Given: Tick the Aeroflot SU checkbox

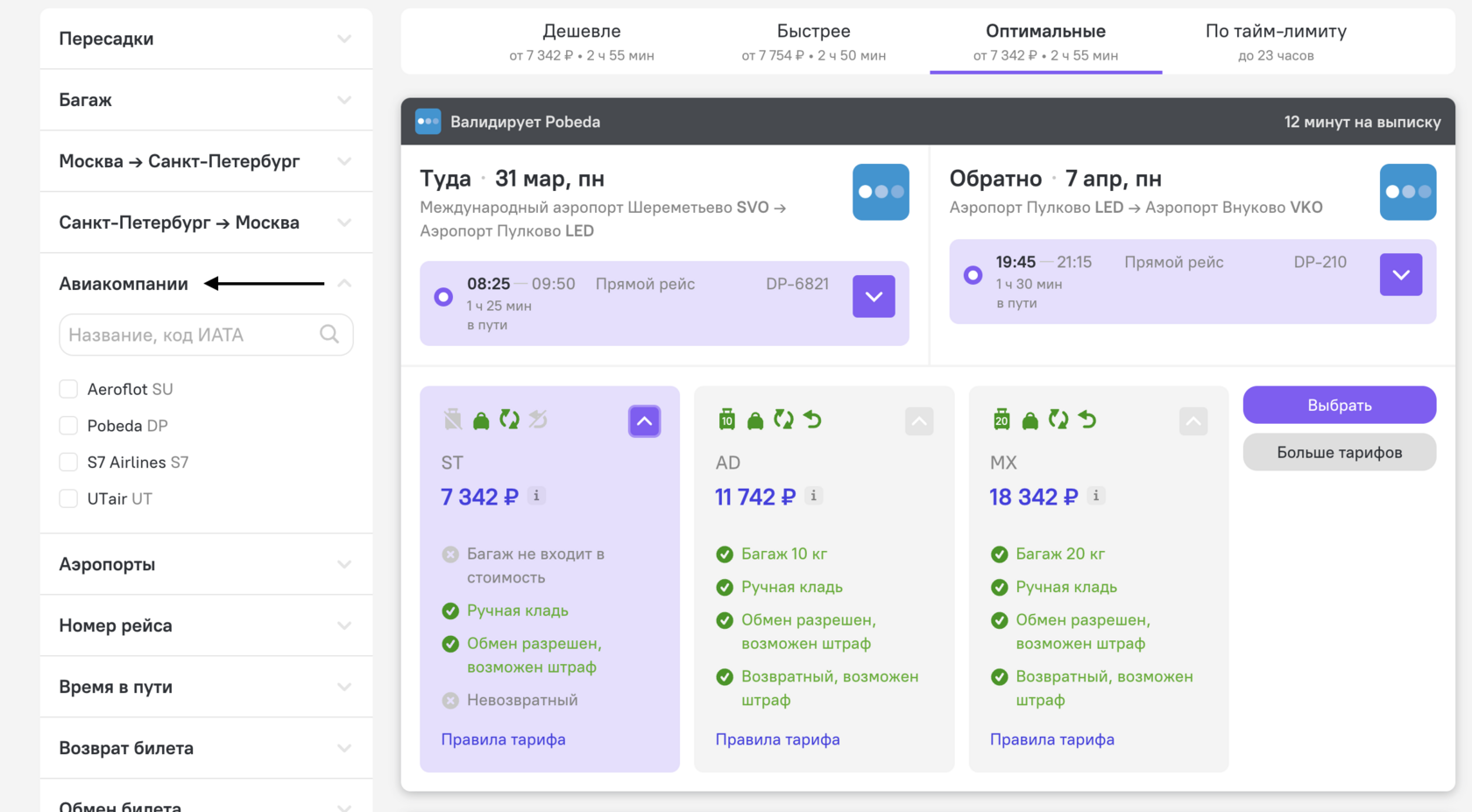Looking at the screenshot, I should click(68, 389).
